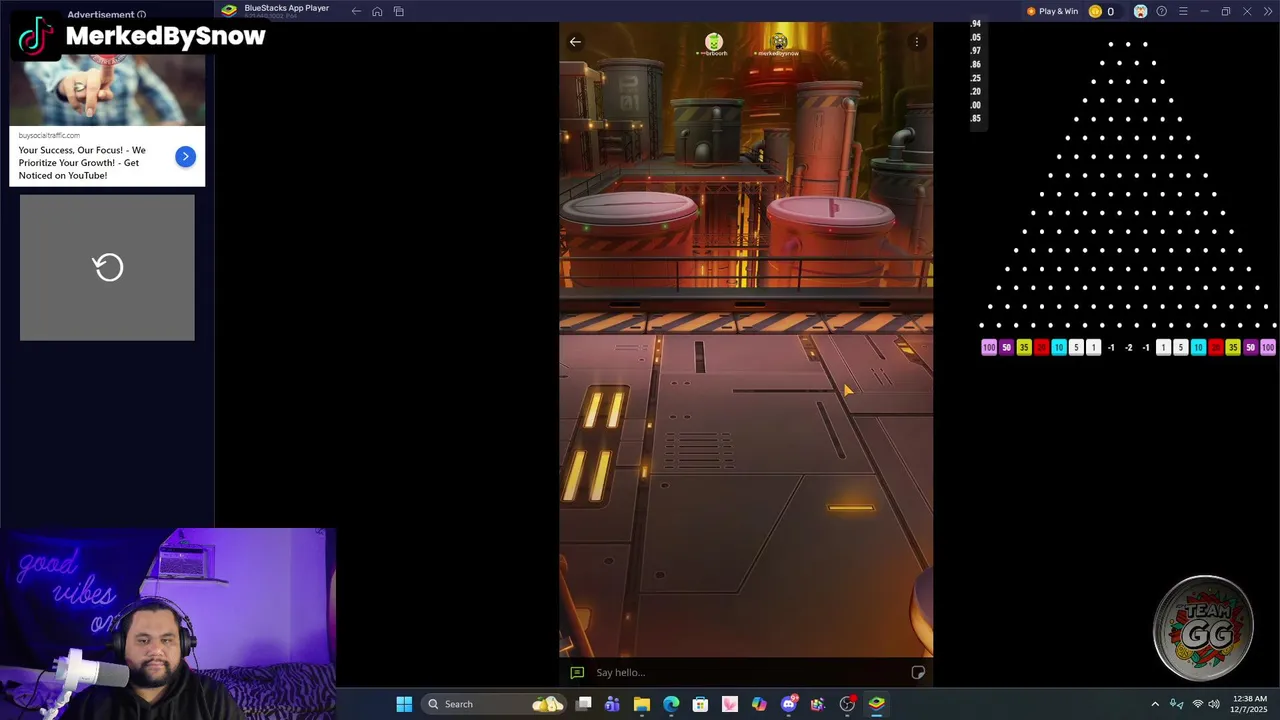The image size is (1280, 720).
Task: Open the three-dot options menu in stream
Action: [x=916, y=42]
